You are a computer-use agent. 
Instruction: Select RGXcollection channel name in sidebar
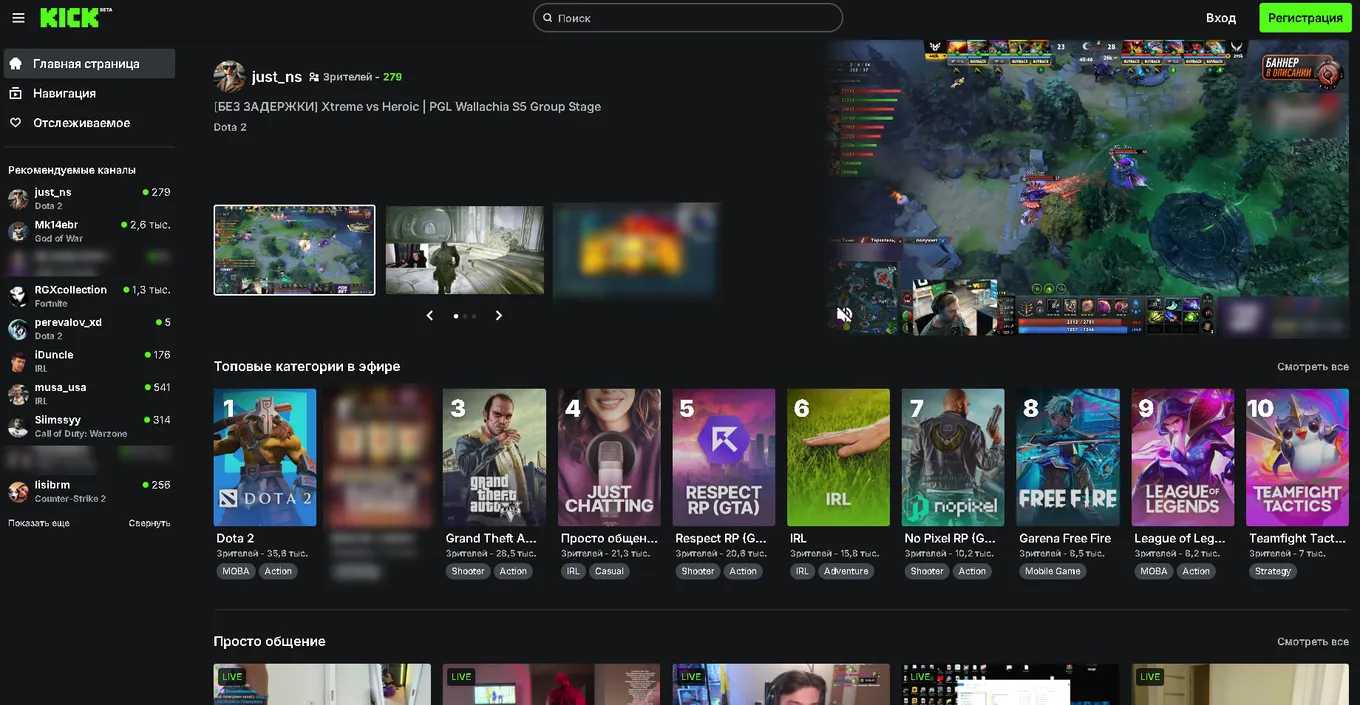[x=71, y=290]
